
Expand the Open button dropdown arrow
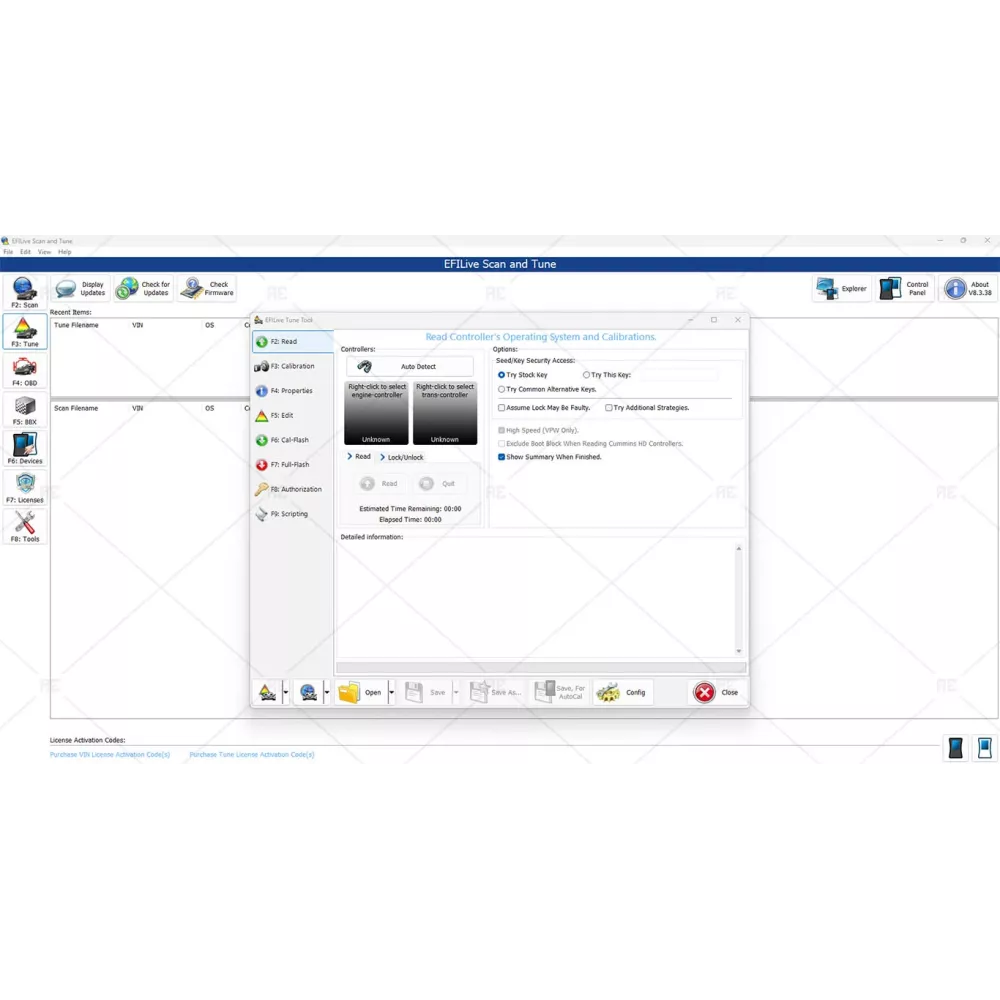[391, 692]
